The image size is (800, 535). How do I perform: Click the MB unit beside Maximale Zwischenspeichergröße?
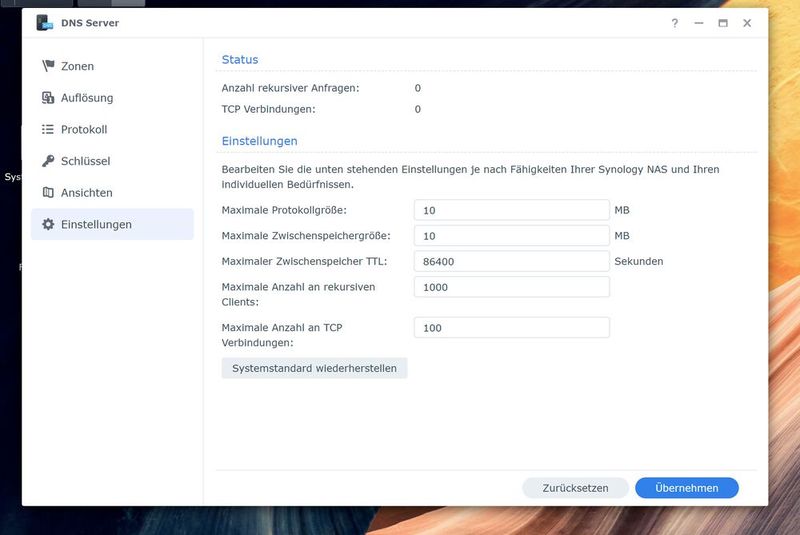tap(622, 236)
